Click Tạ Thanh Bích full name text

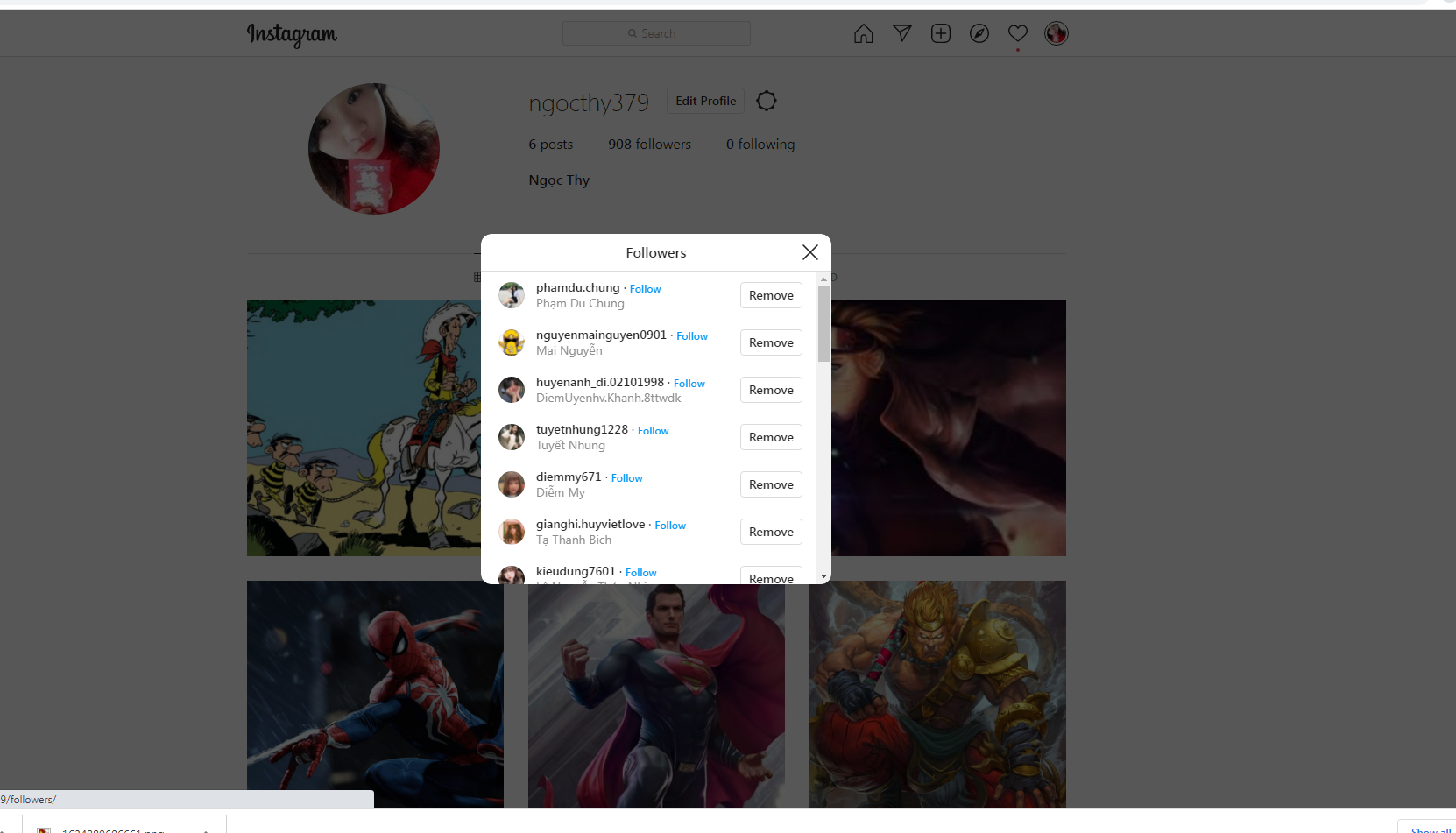point(574,540)
